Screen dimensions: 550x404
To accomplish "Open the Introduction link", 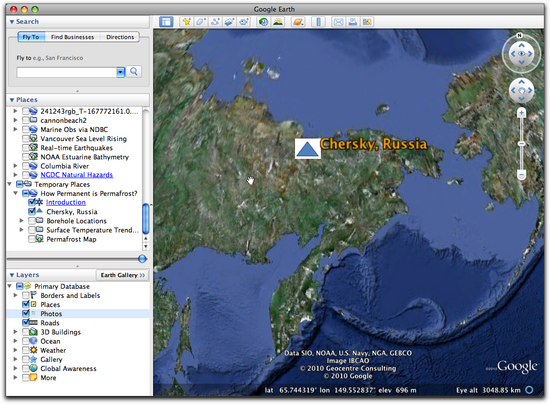I will pyautogui.click(x=66, y=202).
